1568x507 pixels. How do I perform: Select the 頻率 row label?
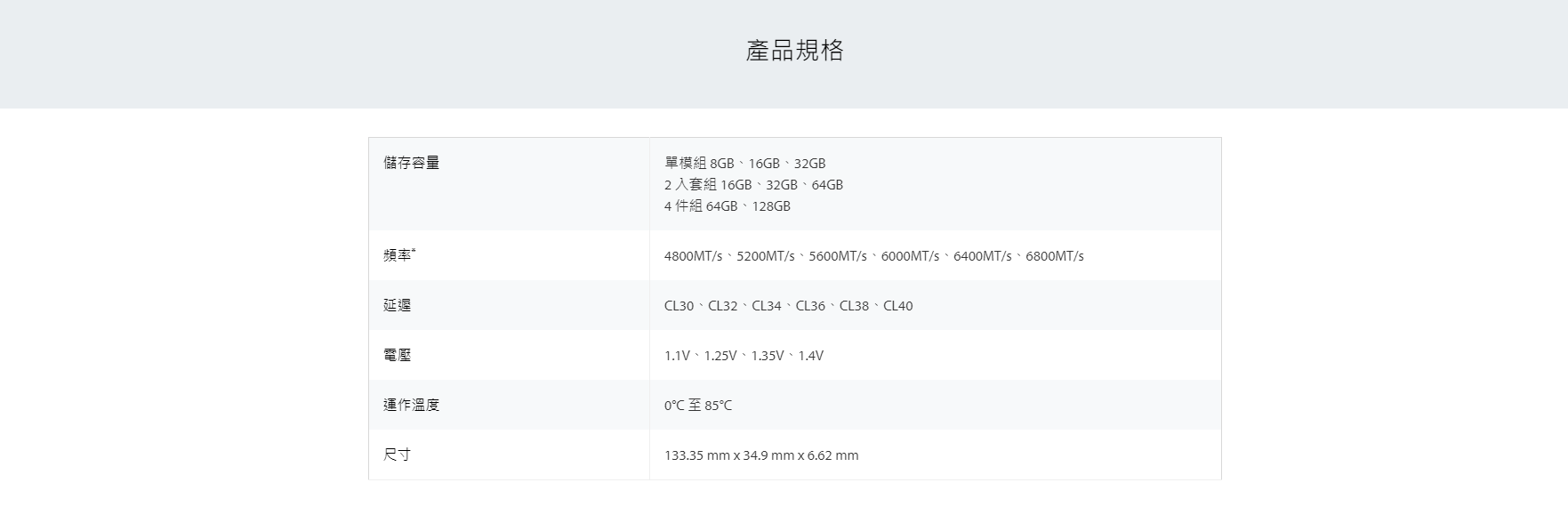398,255
